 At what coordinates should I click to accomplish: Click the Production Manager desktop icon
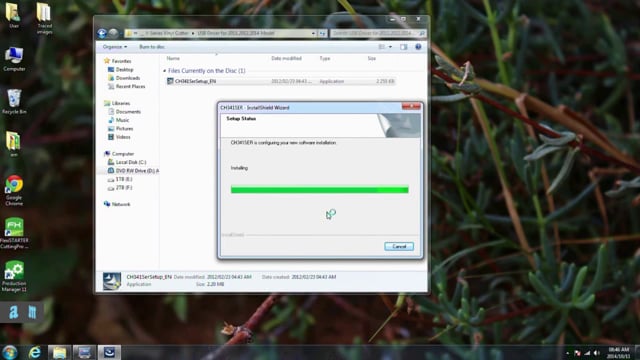coord(14,276)
